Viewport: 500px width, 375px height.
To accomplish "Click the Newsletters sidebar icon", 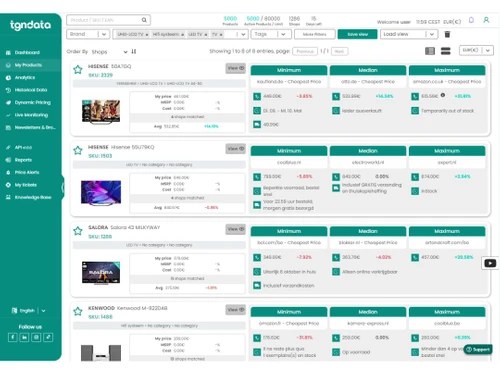I will (8, 127).
